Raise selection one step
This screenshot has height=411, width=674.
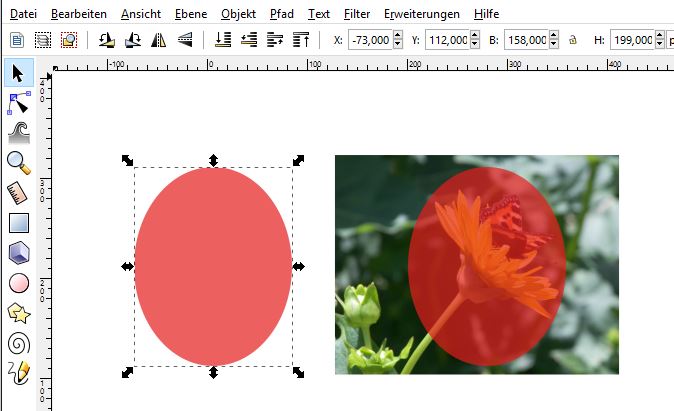pos(275,40)
